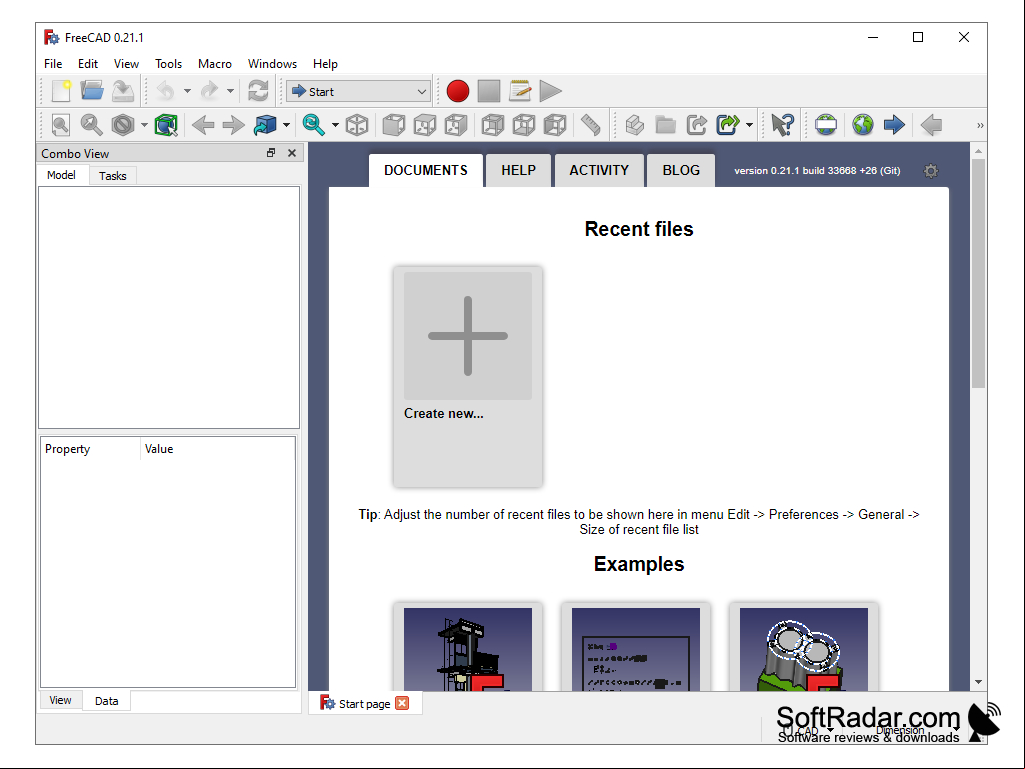The width and height of the screenshot is (1025, 769).
Task: Close the Start page tab
Action: click(x=402, y=703)
